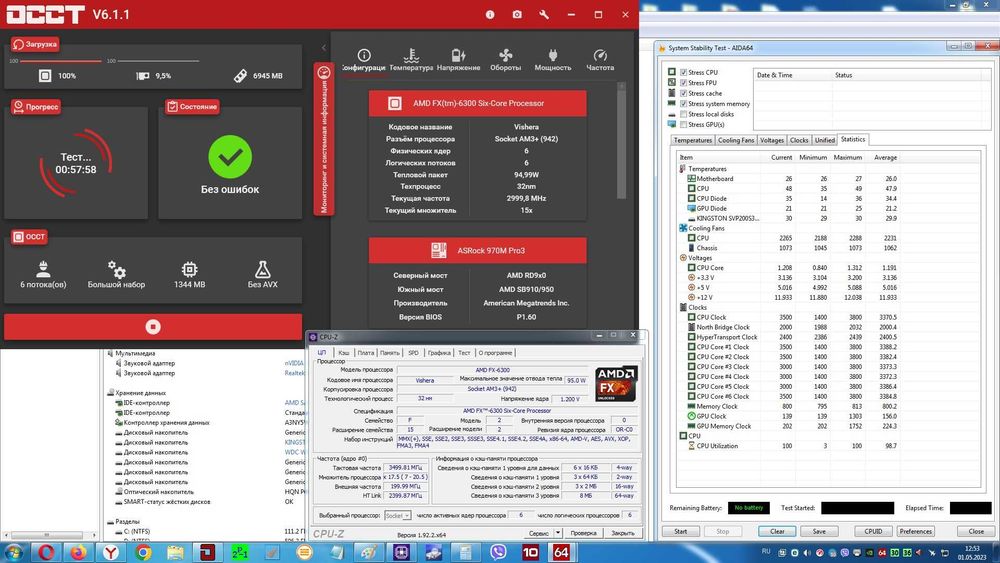Viewport: 1000px width, 563px height.
Task: Switch to AIDA64 Cooling Fans tab
Action: click(736, 140)
